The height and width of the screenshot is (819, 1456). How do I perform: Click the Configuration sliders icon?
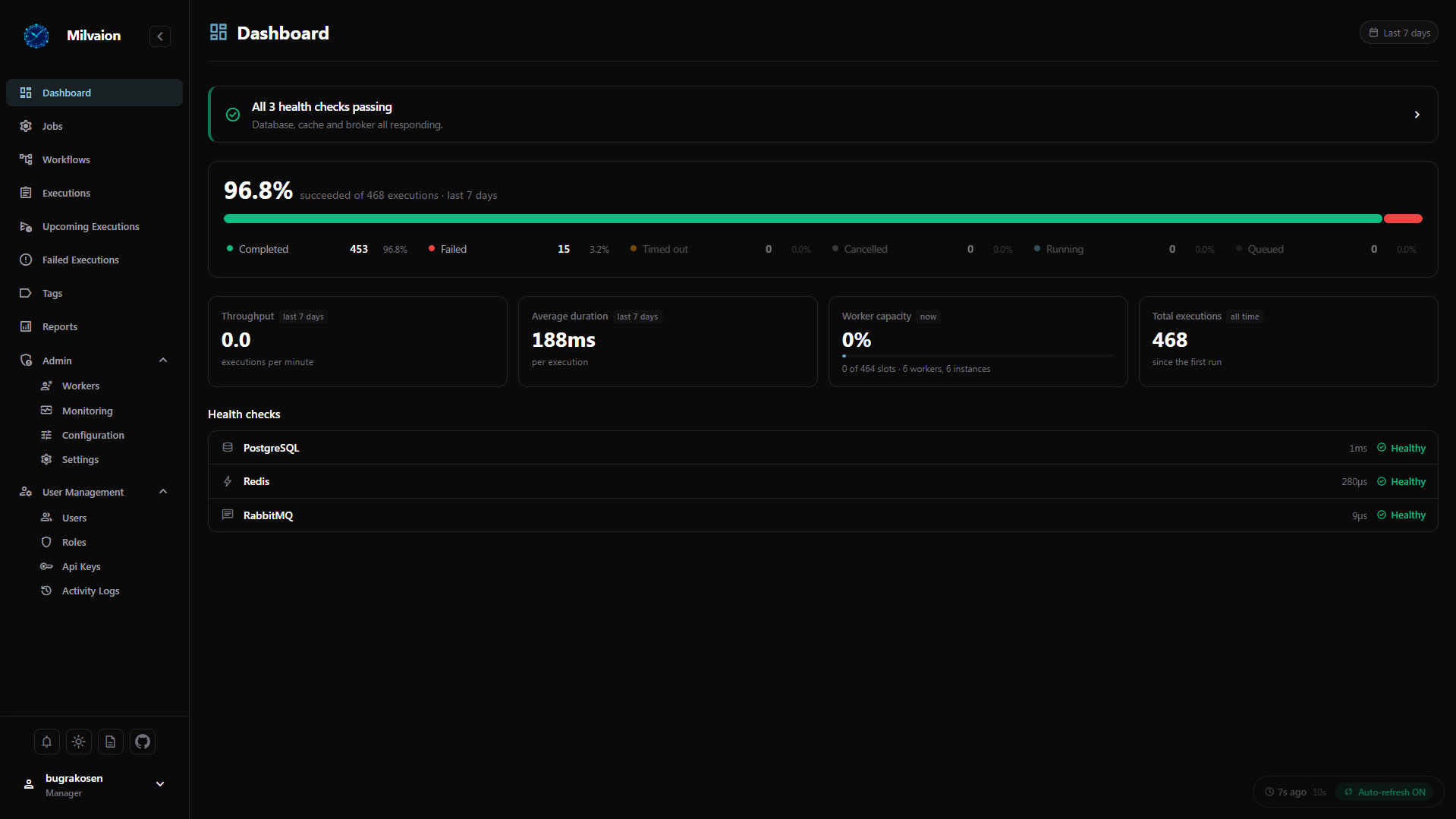point(46,435)
